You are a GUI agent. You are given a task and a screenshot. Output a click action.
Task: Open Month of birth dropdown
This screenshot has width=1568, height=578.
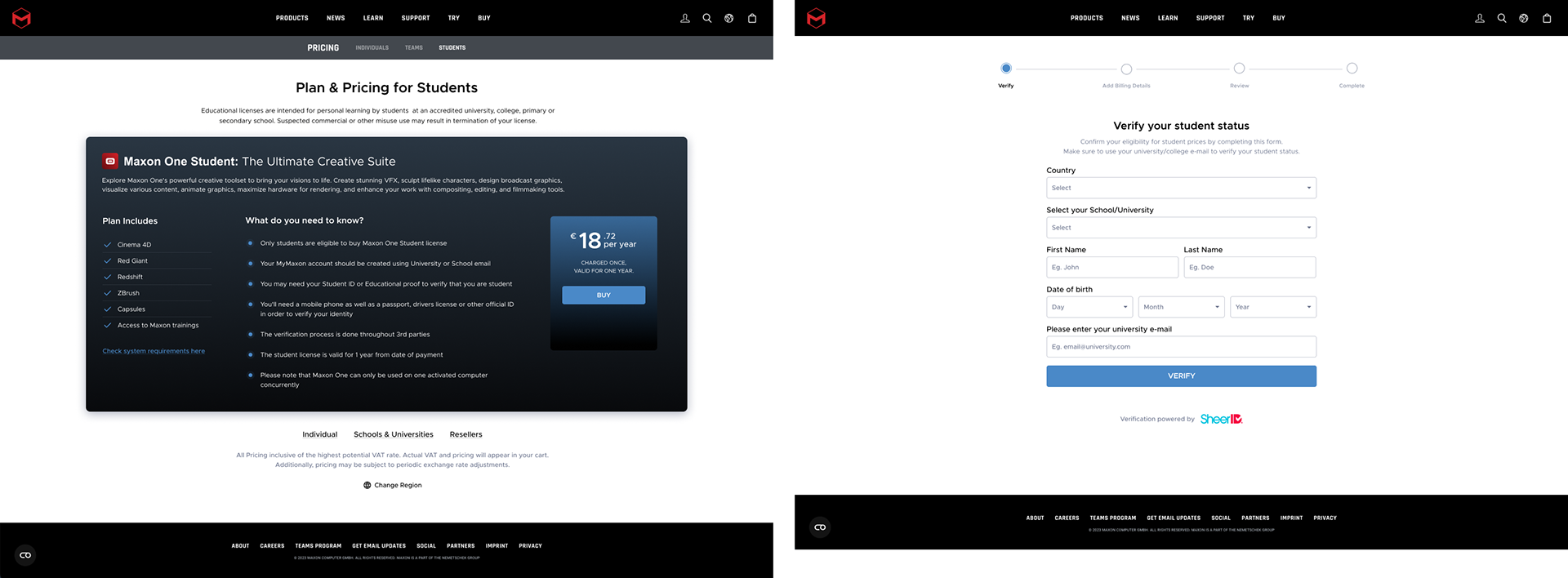[1181, 307]
